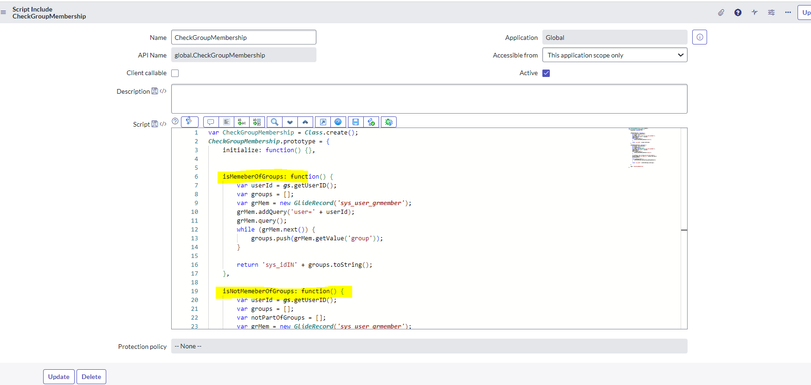Click highlighted 'isMemeberOfGroups: function() {' line
Image resolution: width=811 pixels, height=385 pixels.
coord(278,176)
